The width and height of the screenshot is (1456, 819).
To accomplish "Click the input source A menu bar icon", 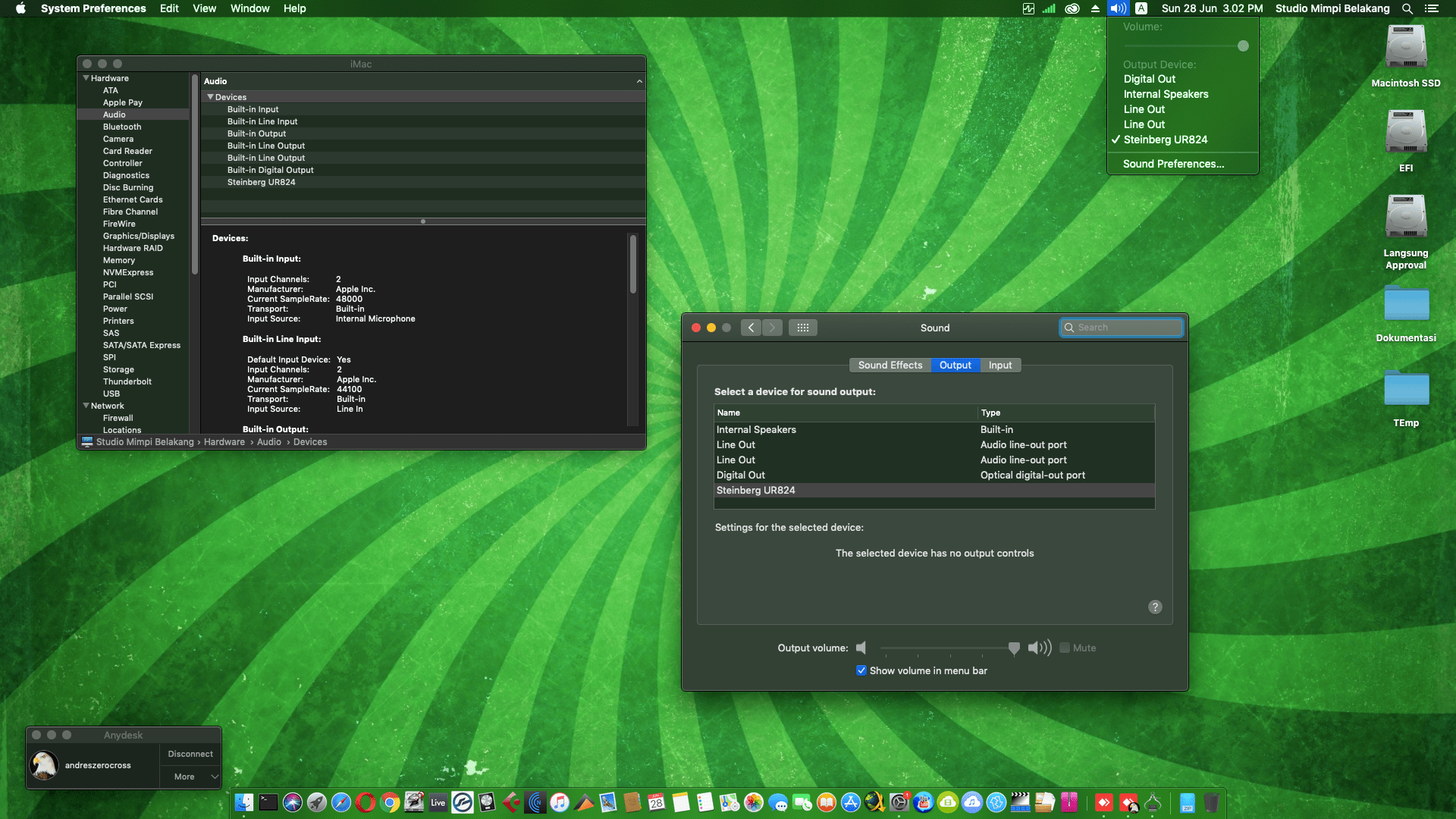I will [x=1141, y=8].
